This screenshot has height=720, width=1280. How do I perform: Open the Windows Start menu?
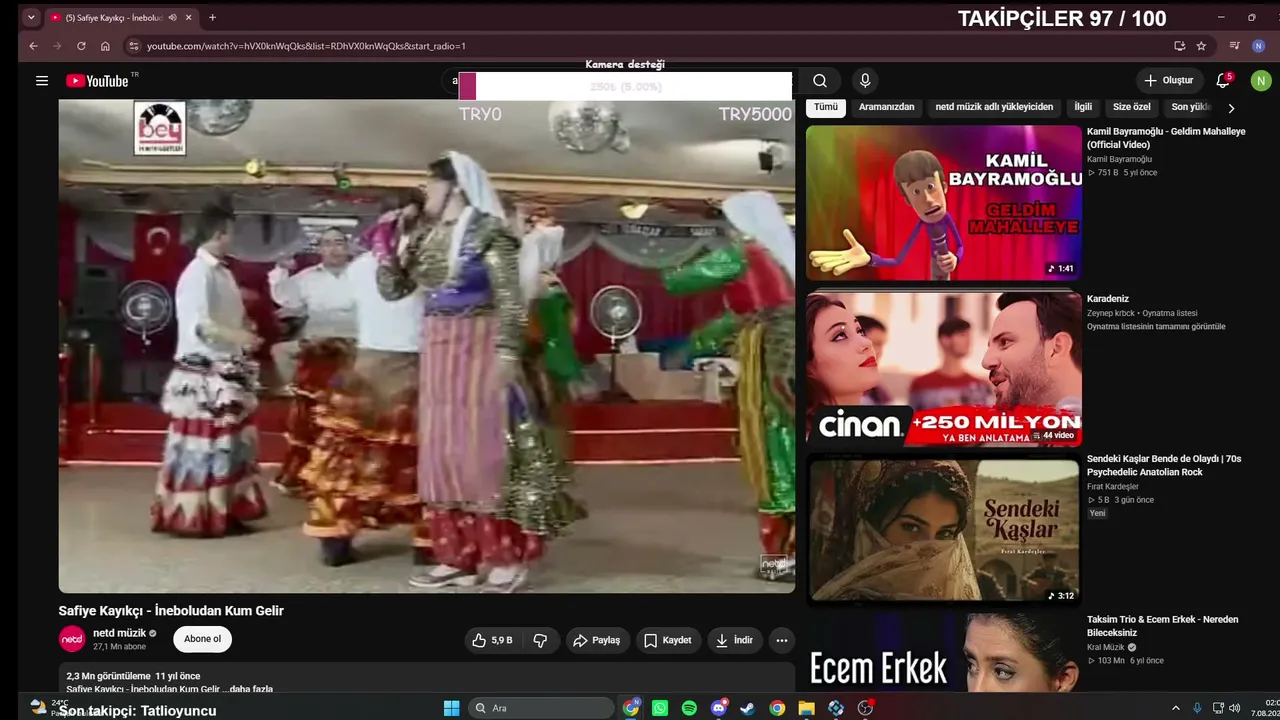pos(452,708)
